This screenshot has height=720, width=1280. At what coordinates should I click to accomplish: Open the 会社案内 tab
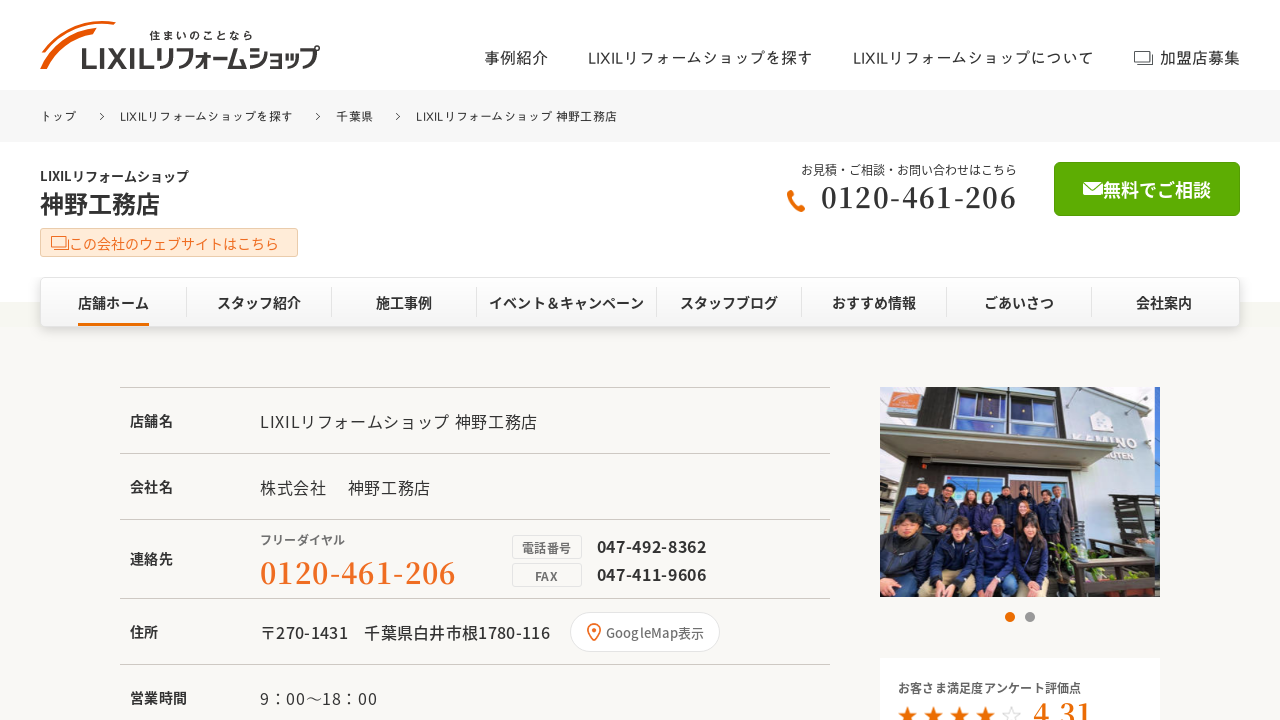[1164, 303]
